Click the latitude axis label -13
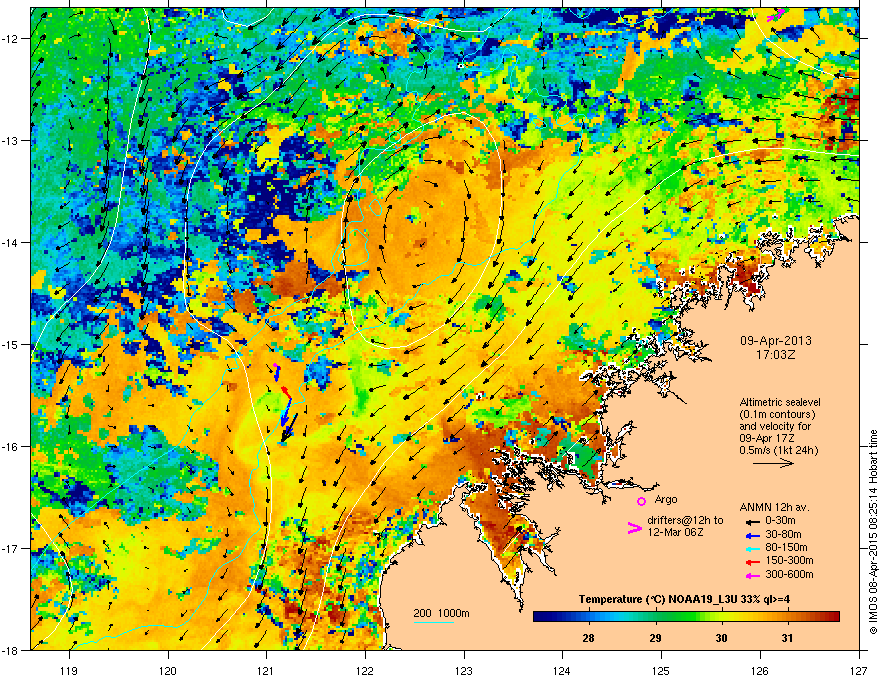The width and height of the screenshot is (880, 680). point(10,140)
